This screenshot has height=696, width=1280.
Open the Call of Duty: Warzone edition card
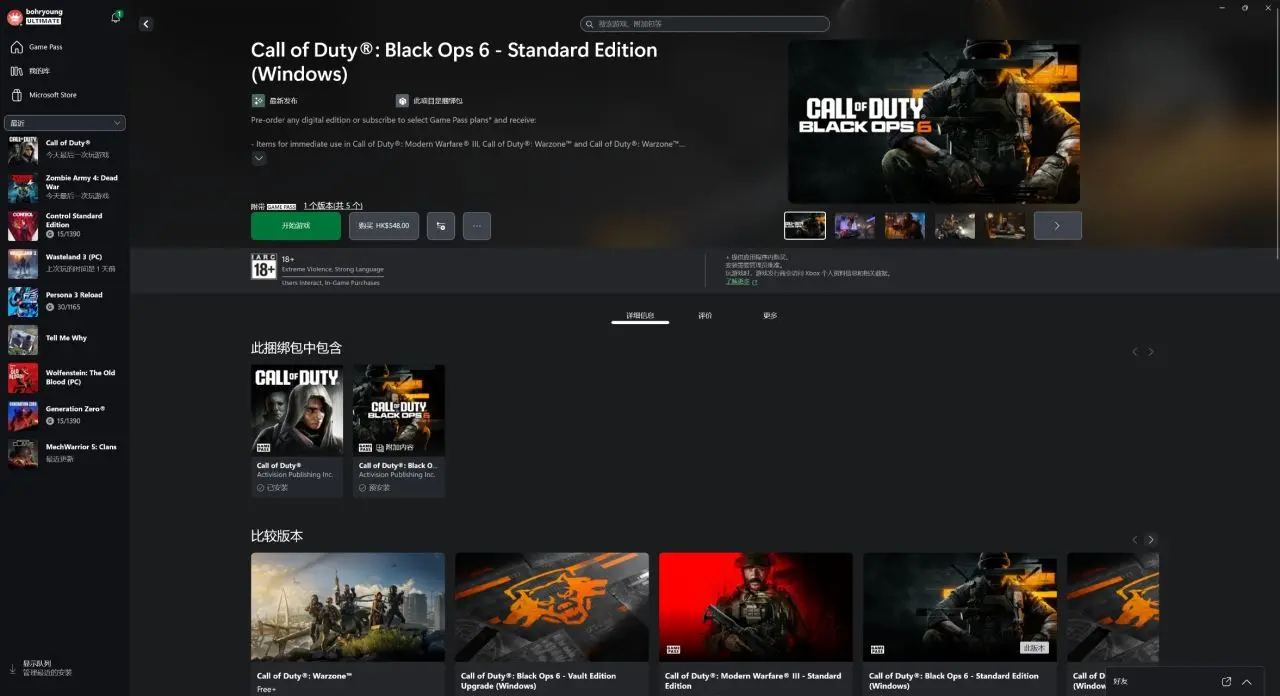(348, 624)
